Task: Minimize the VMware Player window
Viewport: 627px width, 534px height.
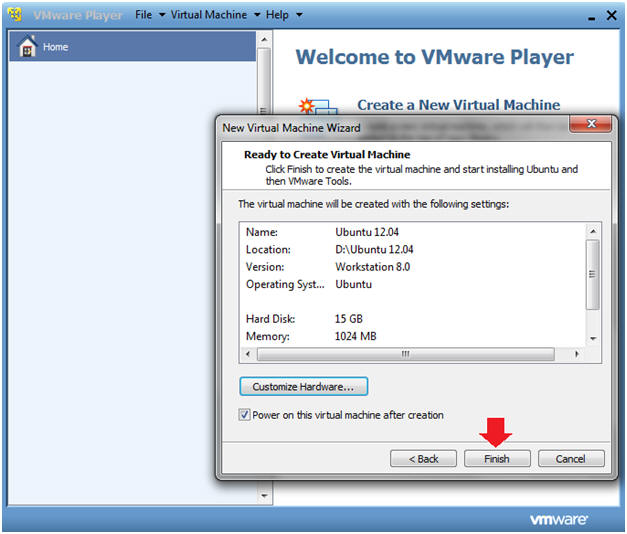Action: 591,18
